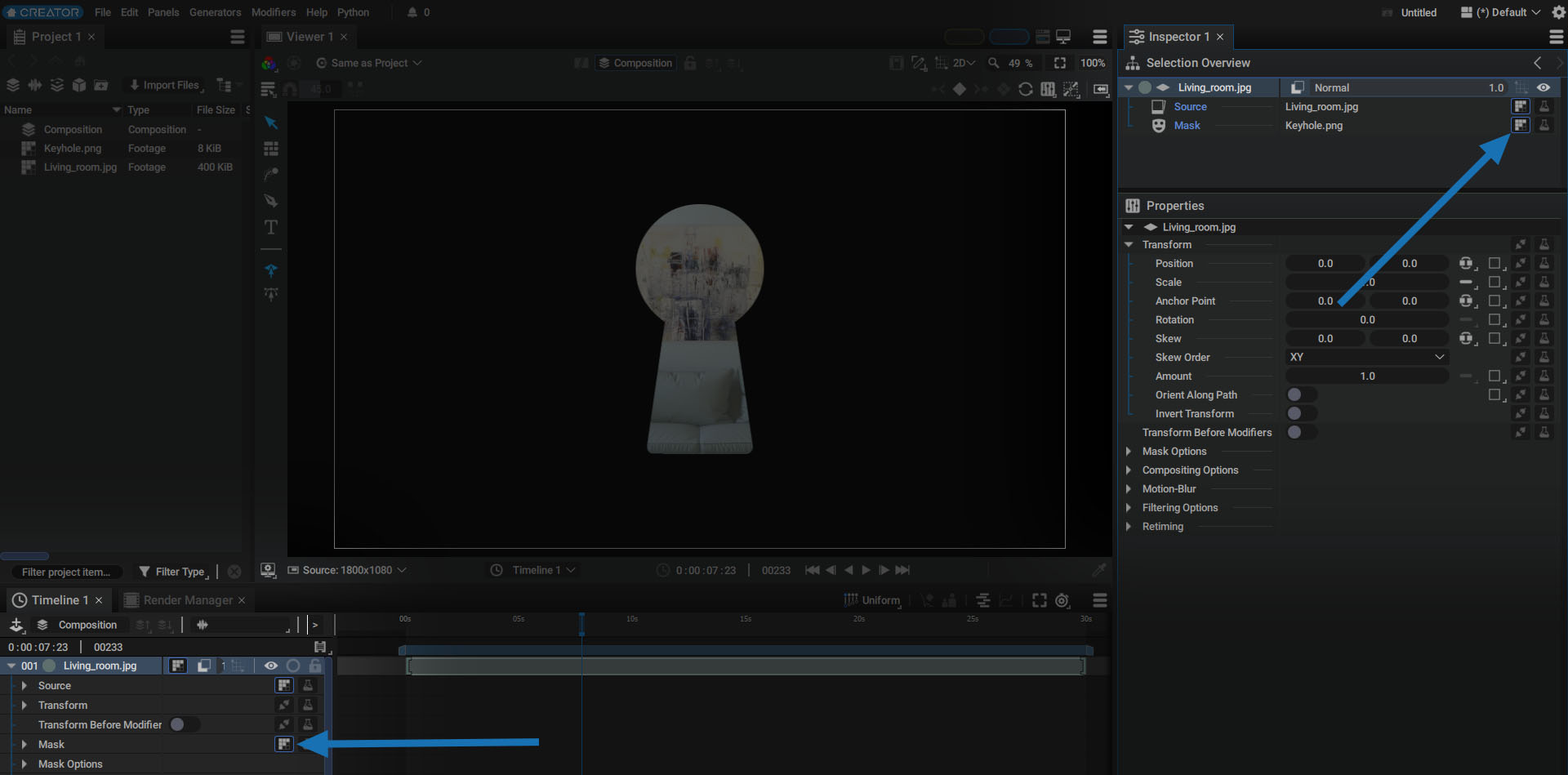
Task: Open Generators menu
Action: pos(215,12)
